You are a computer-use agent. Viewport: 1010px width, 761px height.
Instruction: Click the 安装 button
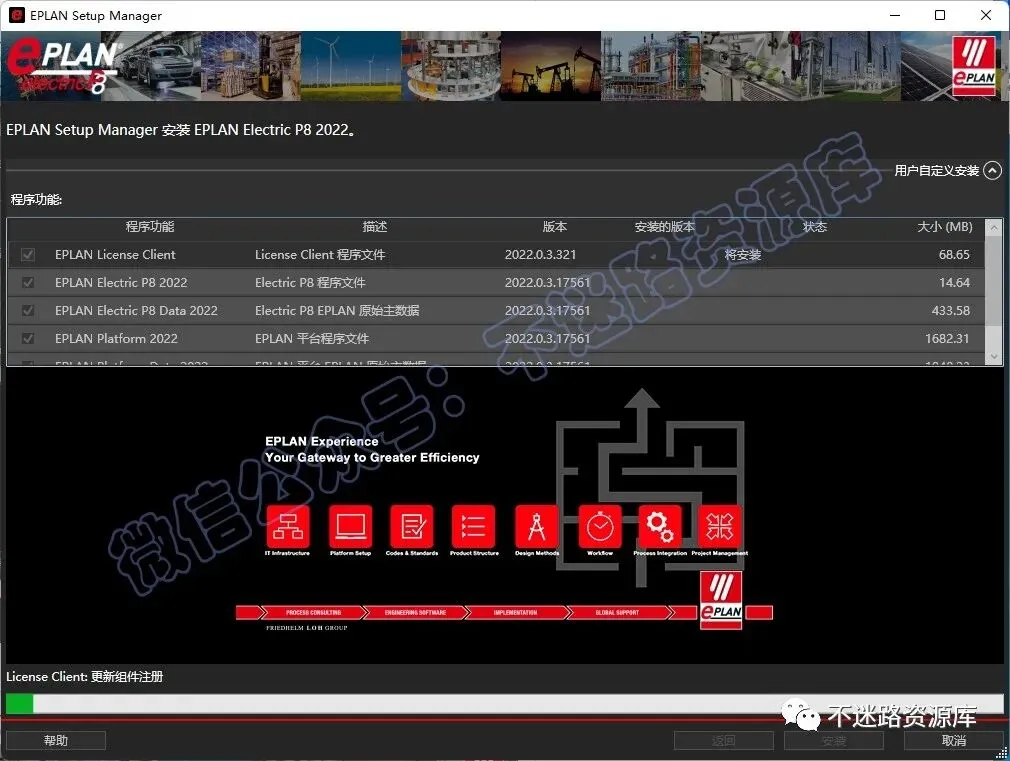point(834,740)
